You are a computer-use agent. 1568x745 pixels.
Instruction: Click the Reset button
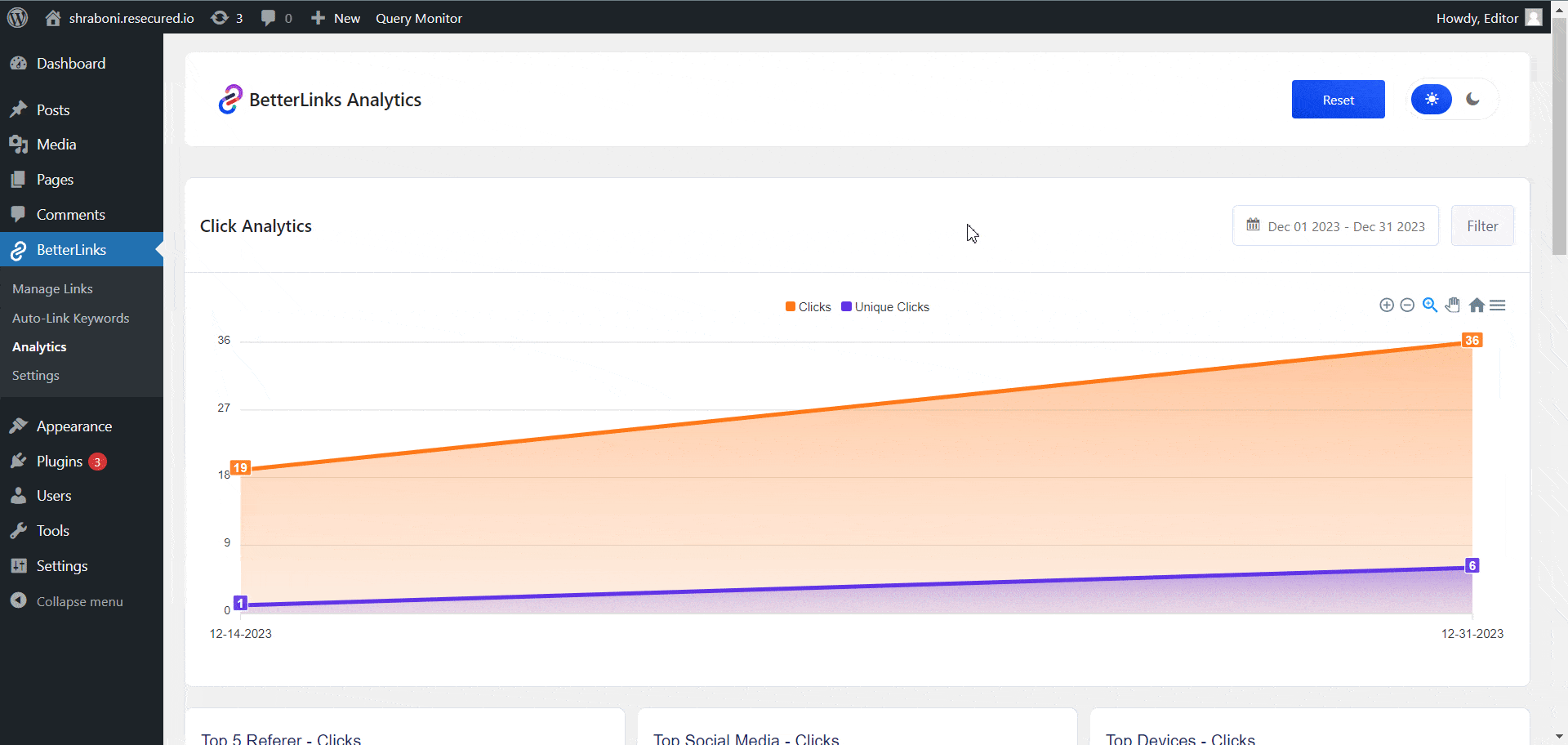coord(1338,99)
